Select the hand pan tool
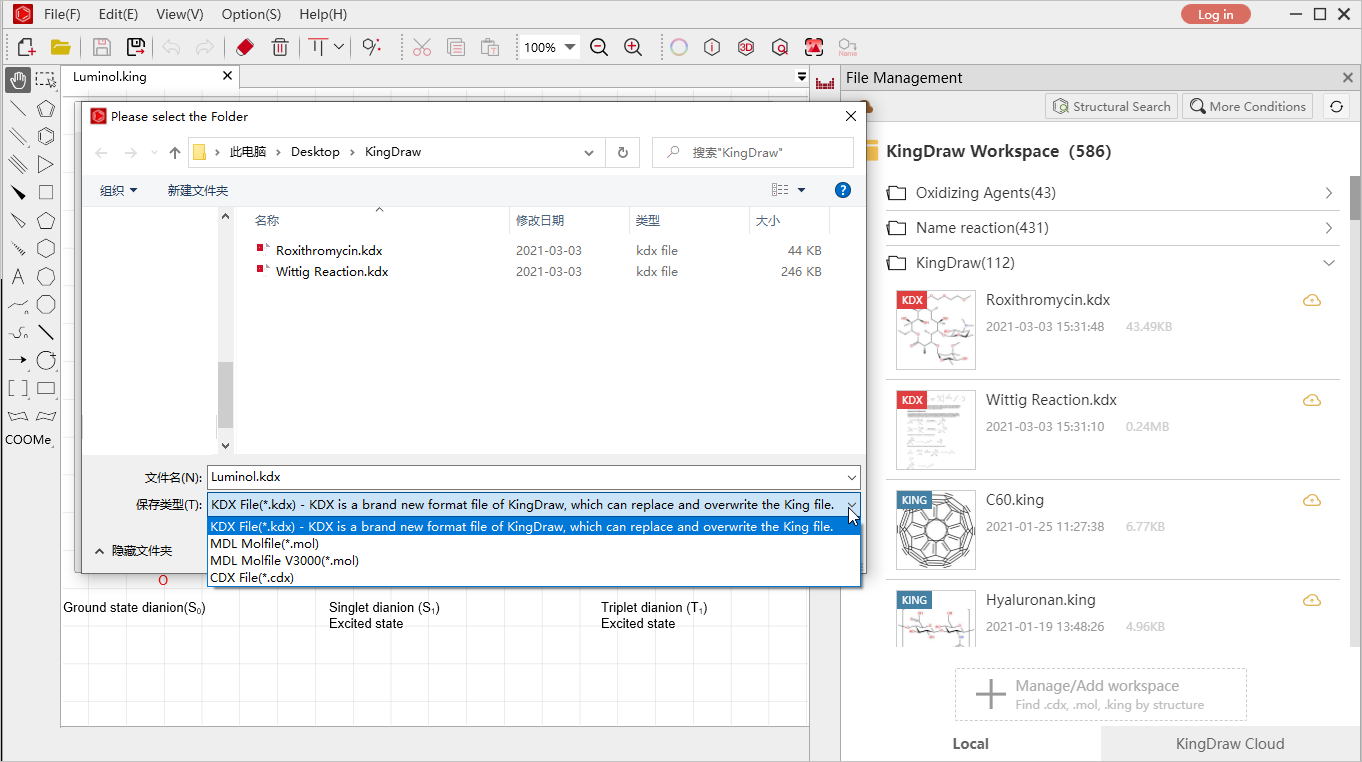 coord(18,80)
